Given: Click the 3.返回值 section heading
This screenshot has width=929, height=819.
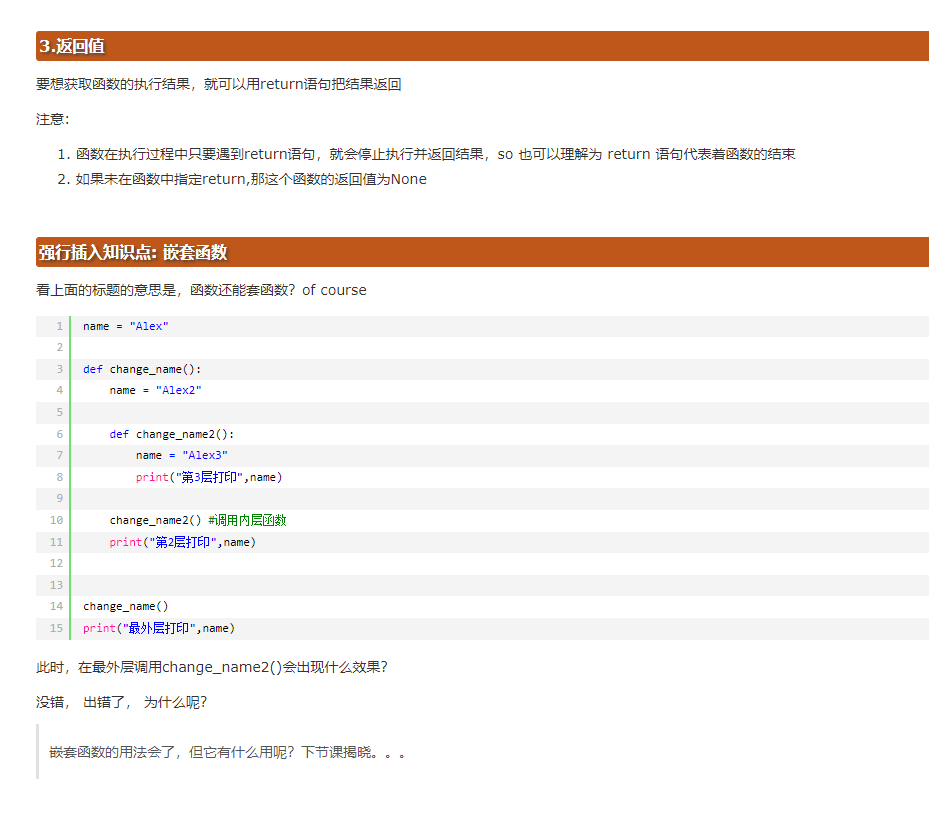Looking at the screenshot, I should point(71,46).
